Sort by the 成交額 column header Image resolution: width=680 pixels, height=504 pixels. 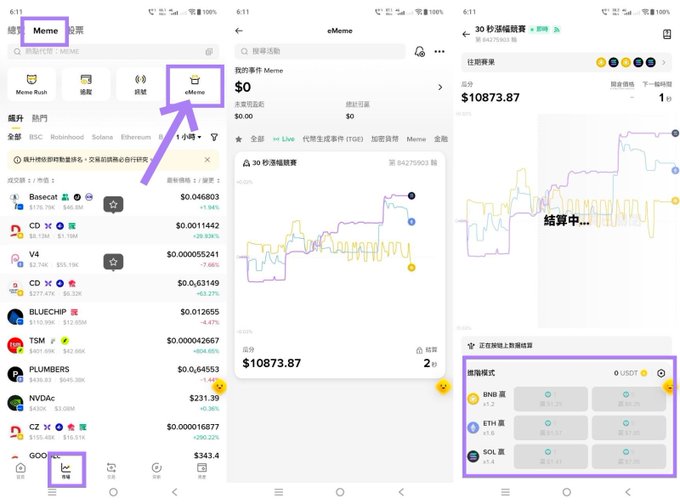[x=17, y=180]
